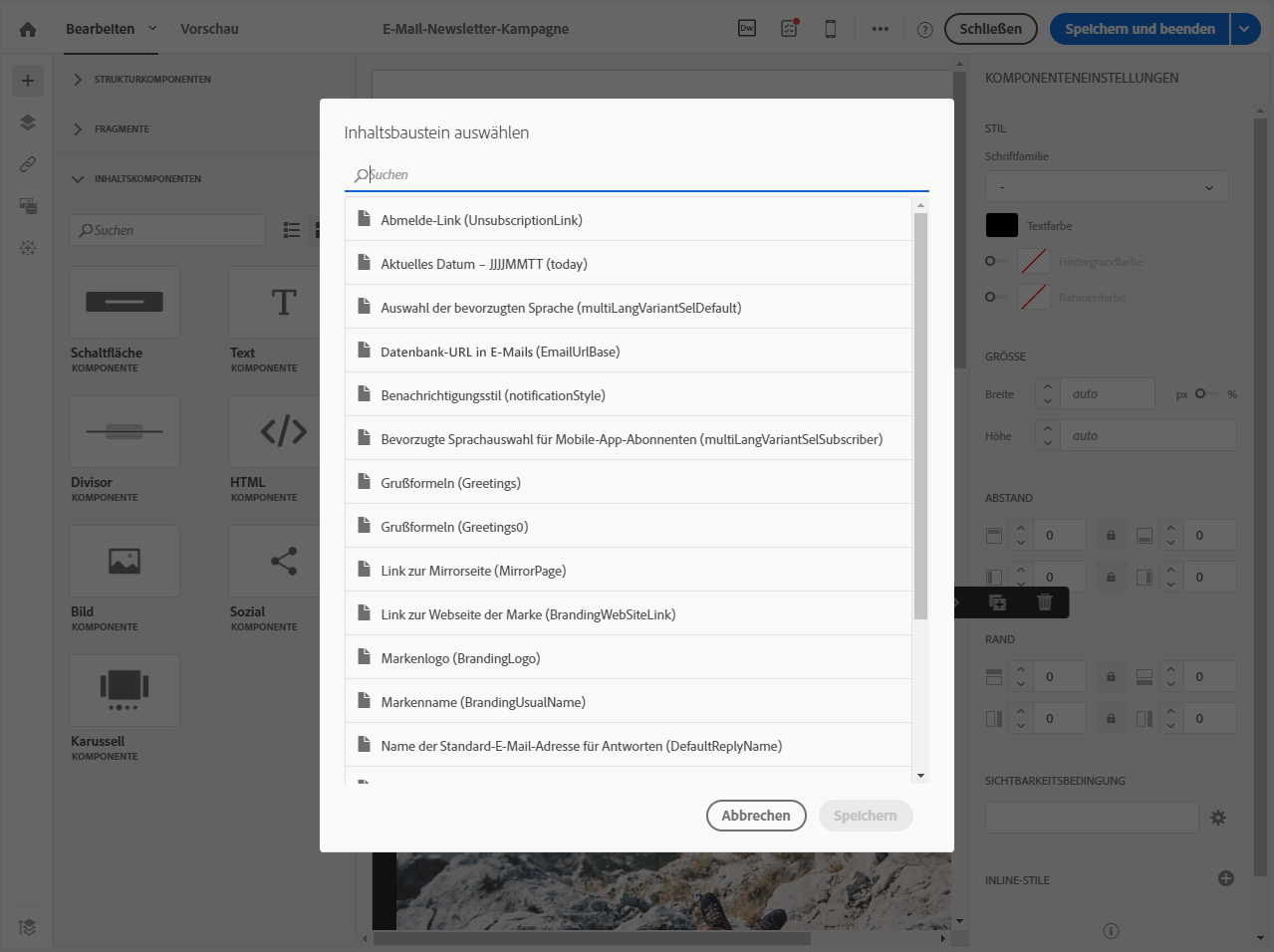Screen dimensions: 1274x952
Task: Open the more options ellipsis menu
Action: click(x=881, y=29)
